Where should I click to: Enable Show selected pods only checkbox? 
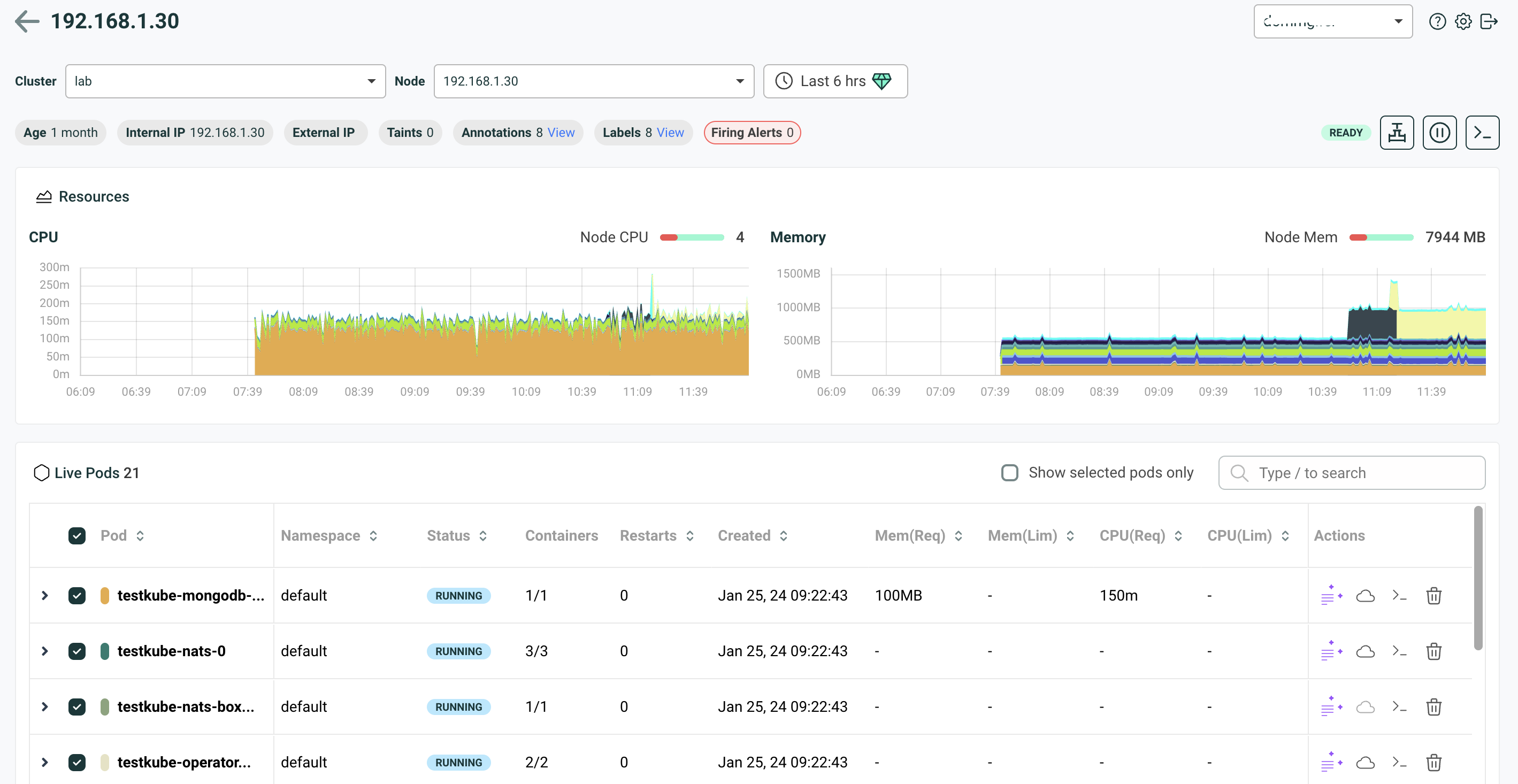click(1009, 472)
